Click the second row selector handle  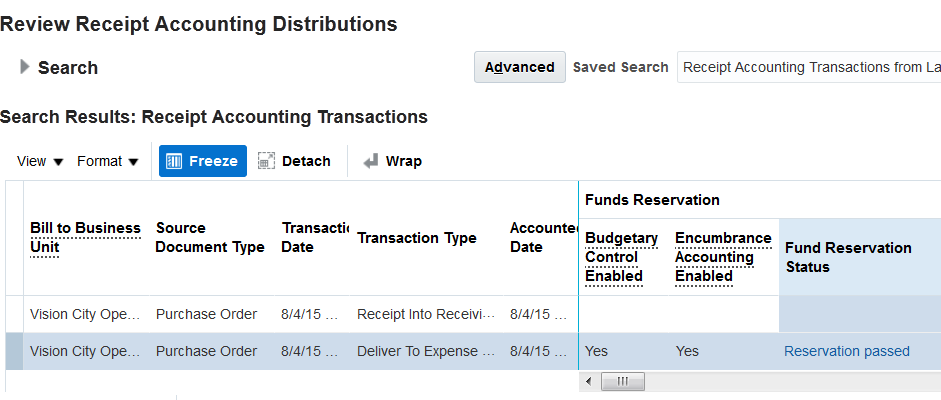(x=14, y=351)
